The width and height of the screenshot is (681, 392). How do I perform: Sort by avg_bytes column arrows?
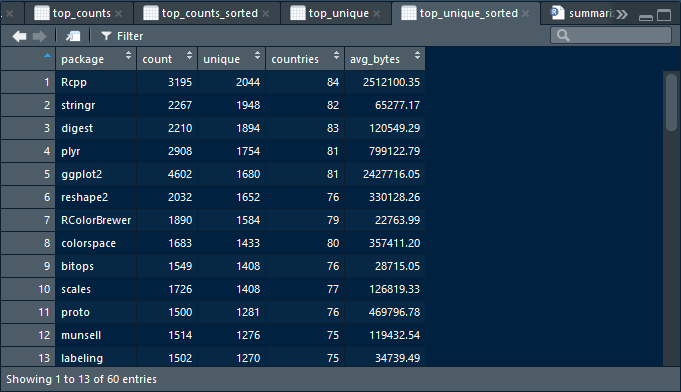(417, 55)
